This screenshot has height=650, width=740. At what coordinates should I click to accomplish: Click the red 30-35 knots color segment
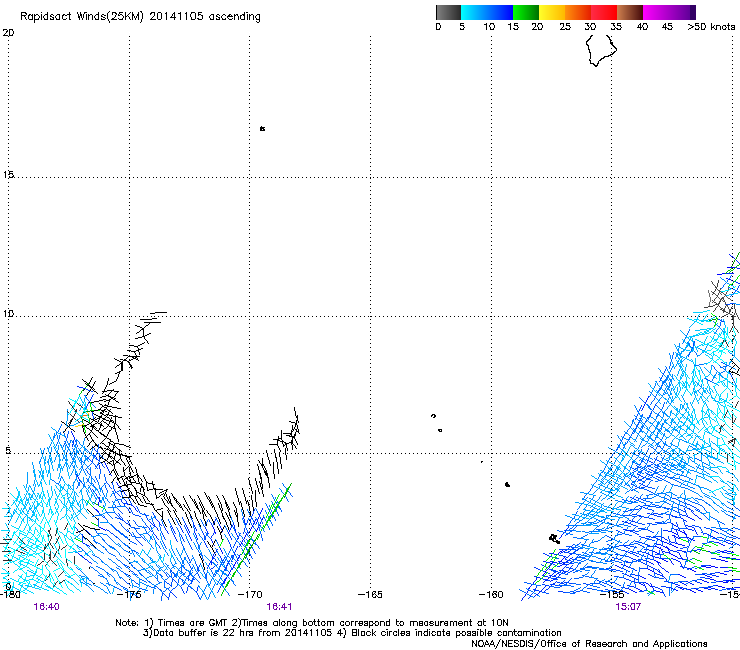pyautogui.click(x=604, y=12)
